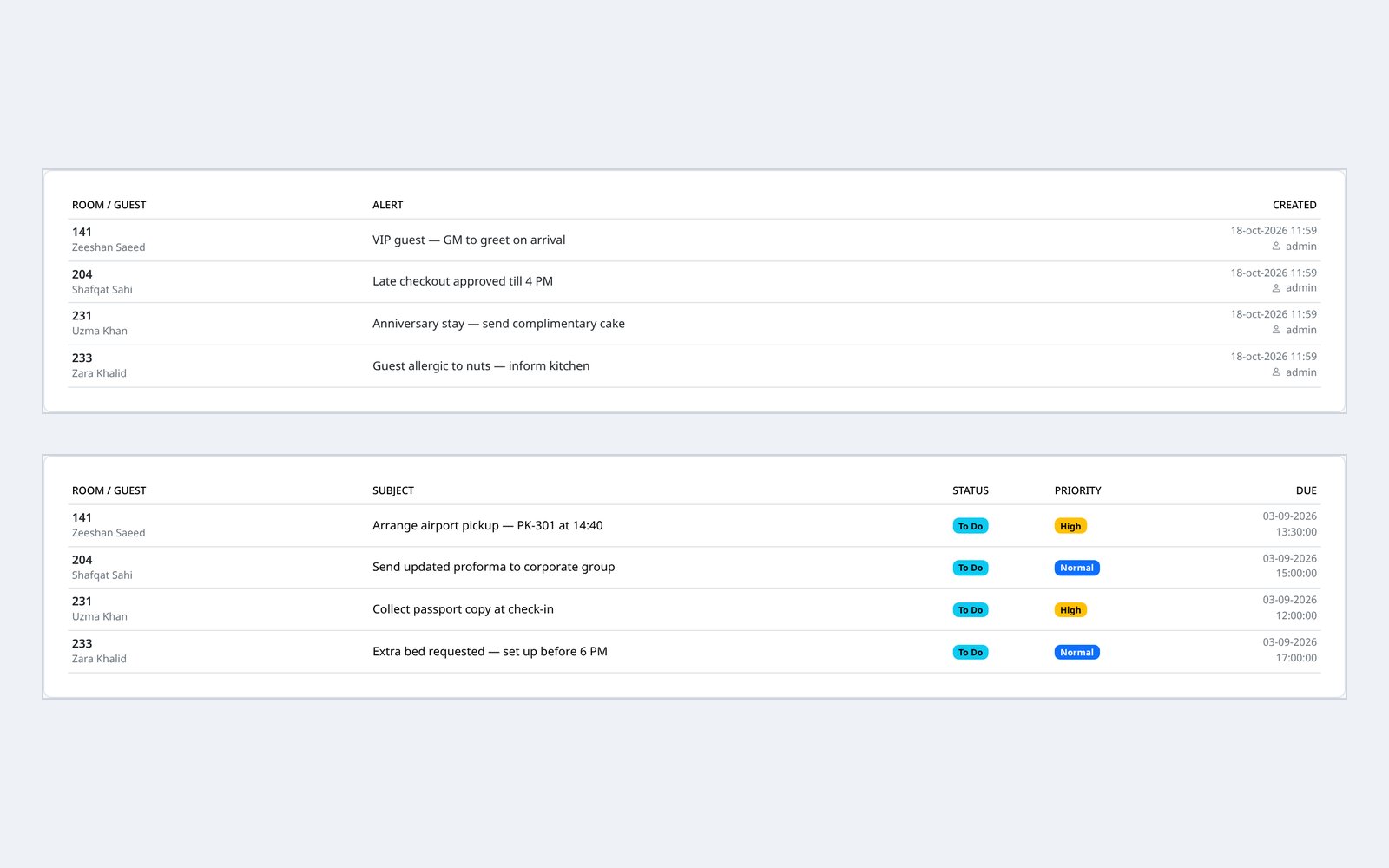The image size is (1389, 868).
Task: Click the STATUS column header
Action: [x=971, y=490]
